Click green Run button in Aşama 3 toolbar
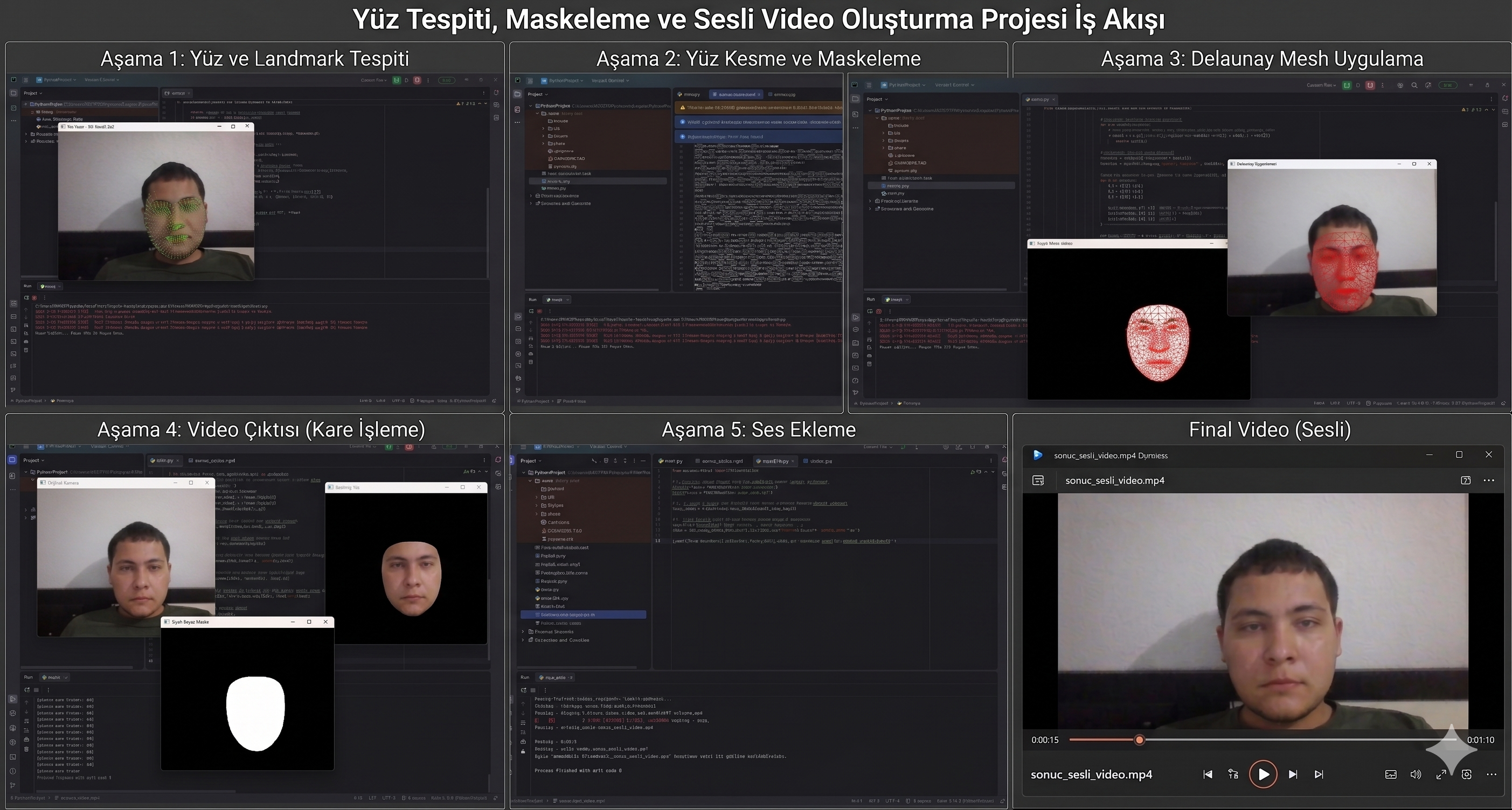Viewport: 1512px width, 810px height. click(1347, 85)
